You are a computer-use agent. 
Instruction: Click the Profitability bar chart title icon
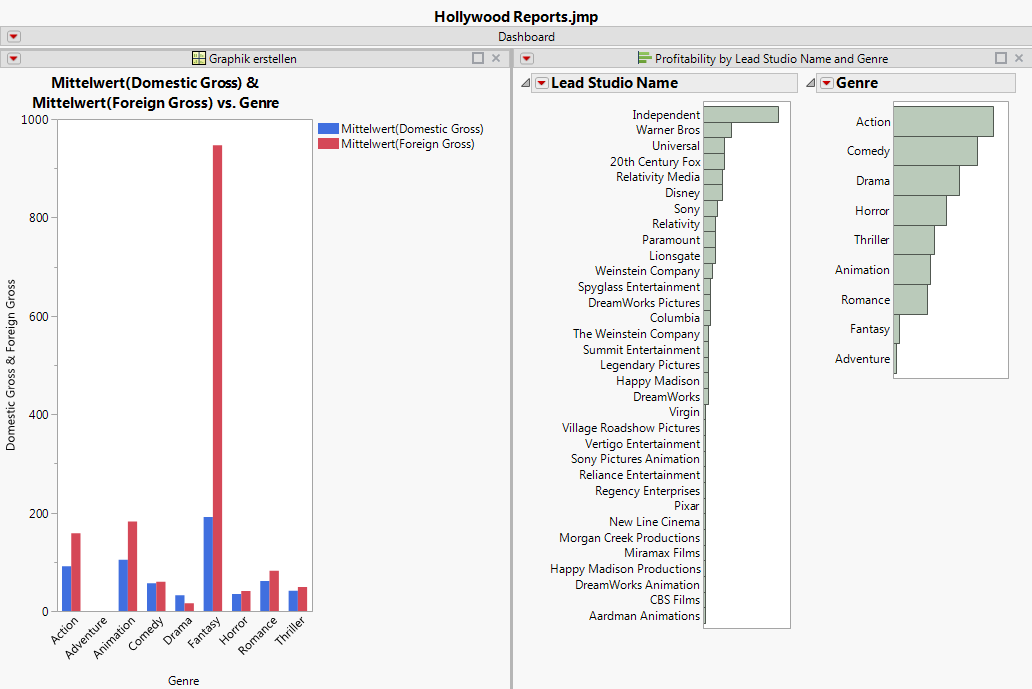coord(644,59)
